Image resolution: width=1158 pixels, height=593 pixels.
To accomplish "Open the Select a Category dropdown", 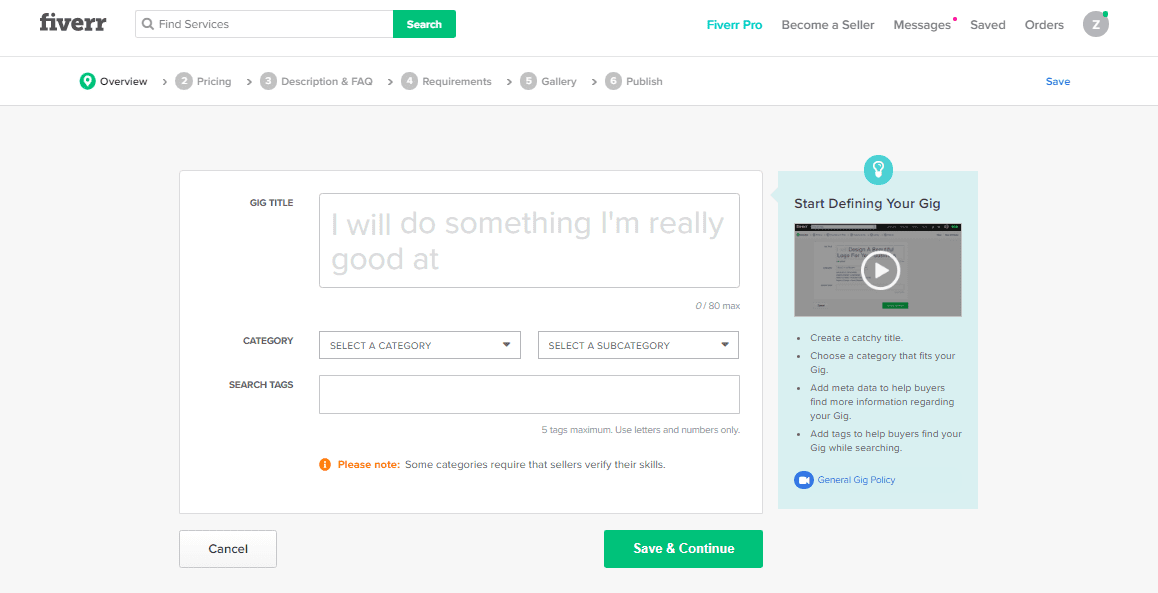I will [419, 345].
